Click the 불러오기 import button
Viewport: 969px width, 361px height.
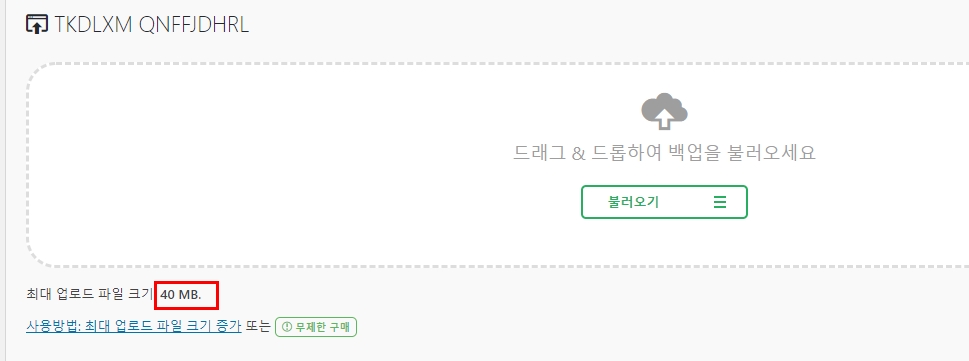pos(664,202)
